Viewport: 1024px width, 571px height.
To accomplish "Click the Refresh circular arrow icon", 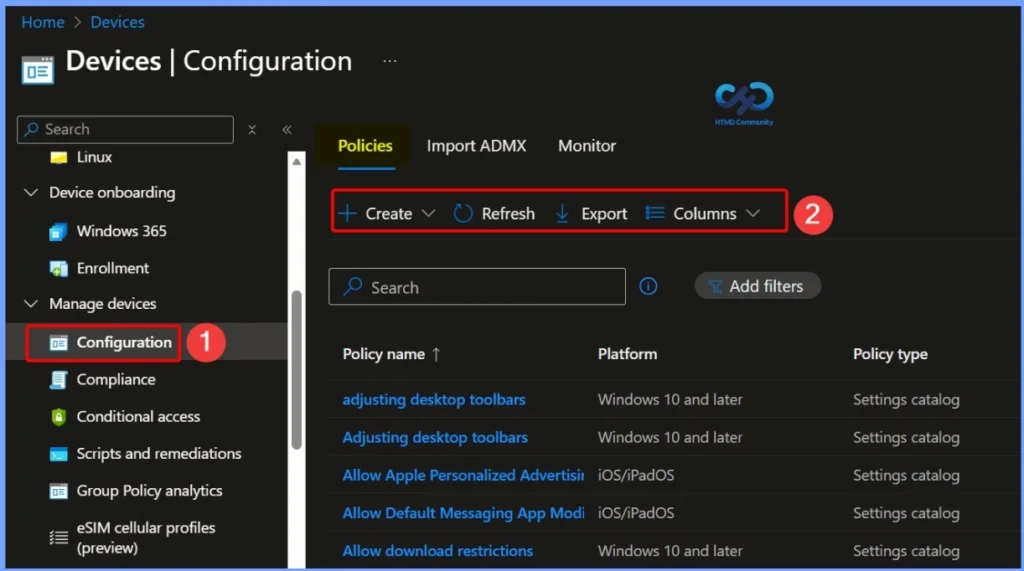I will [x=463, y=214].
